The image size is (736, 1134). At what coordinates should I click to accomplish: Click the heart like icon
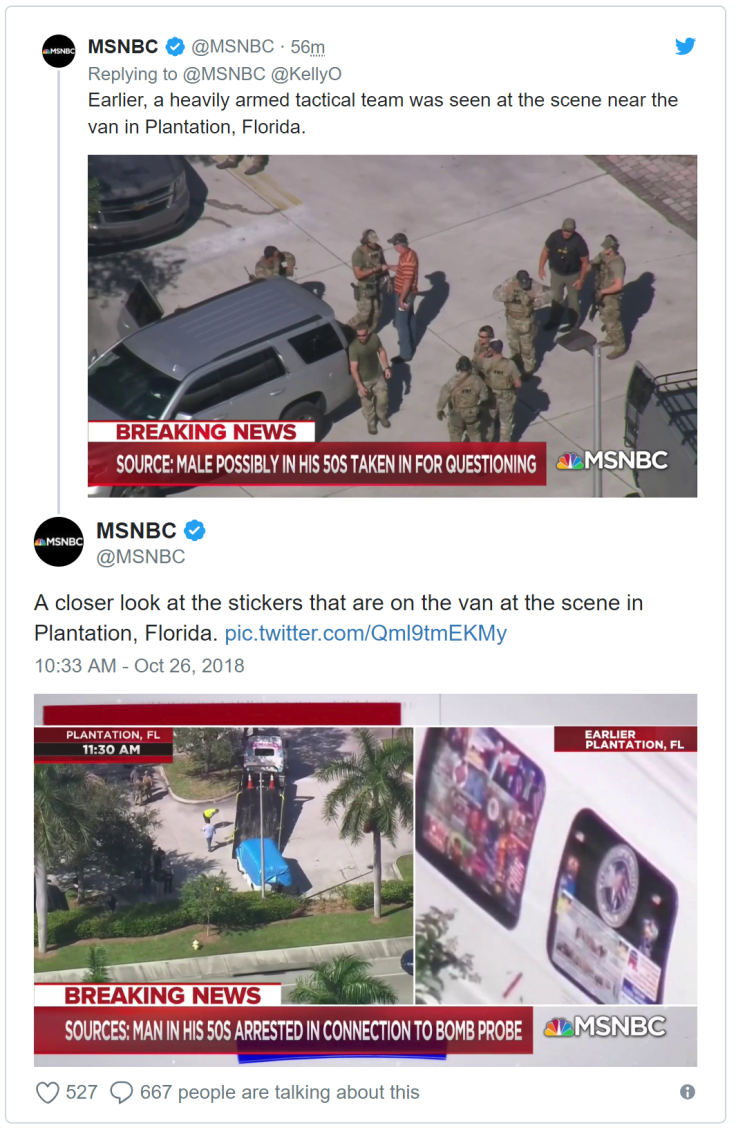tap(48, 1092)
